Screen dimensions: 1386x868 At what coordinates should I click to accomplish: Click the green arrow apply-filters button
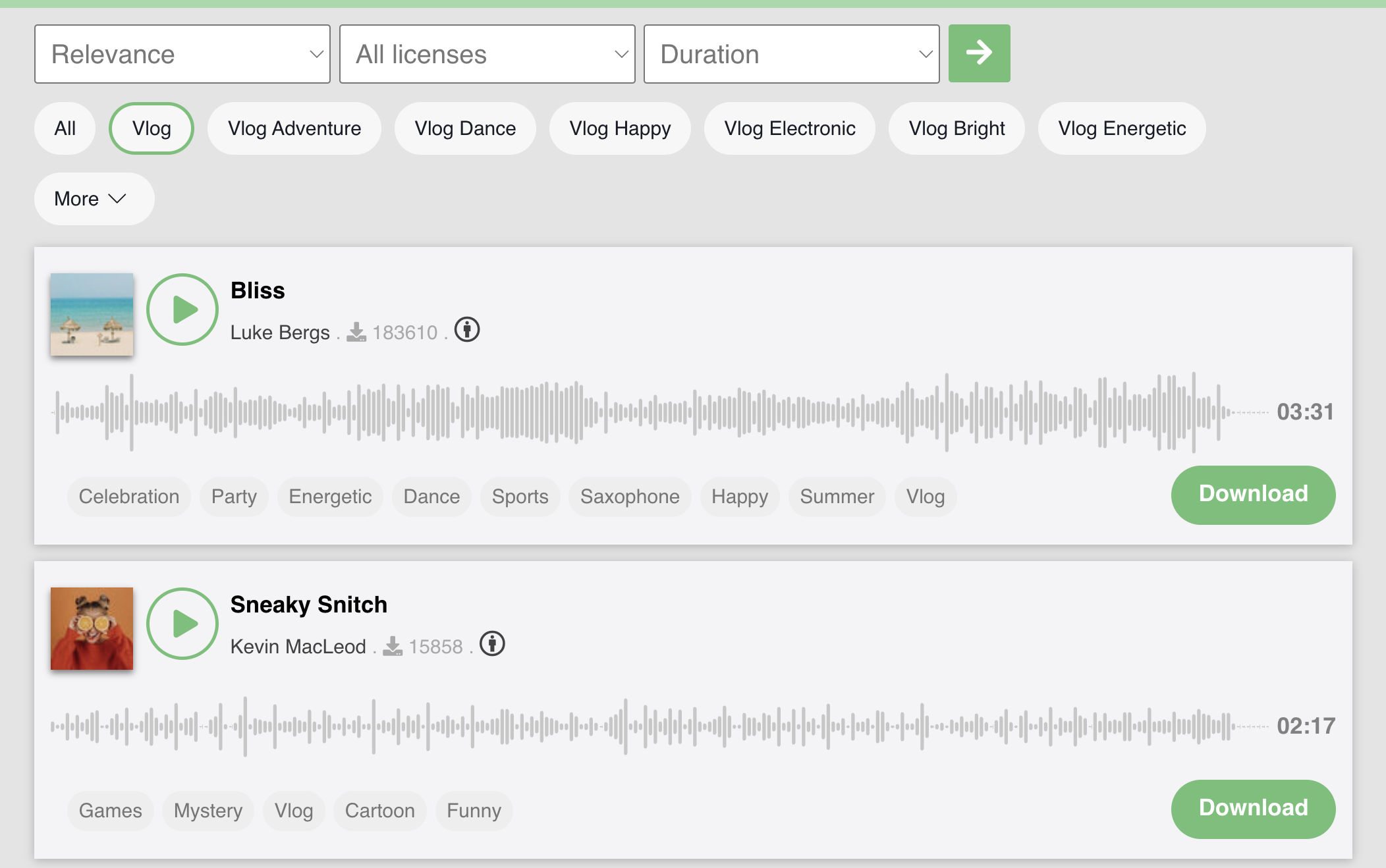pos(979,53)
